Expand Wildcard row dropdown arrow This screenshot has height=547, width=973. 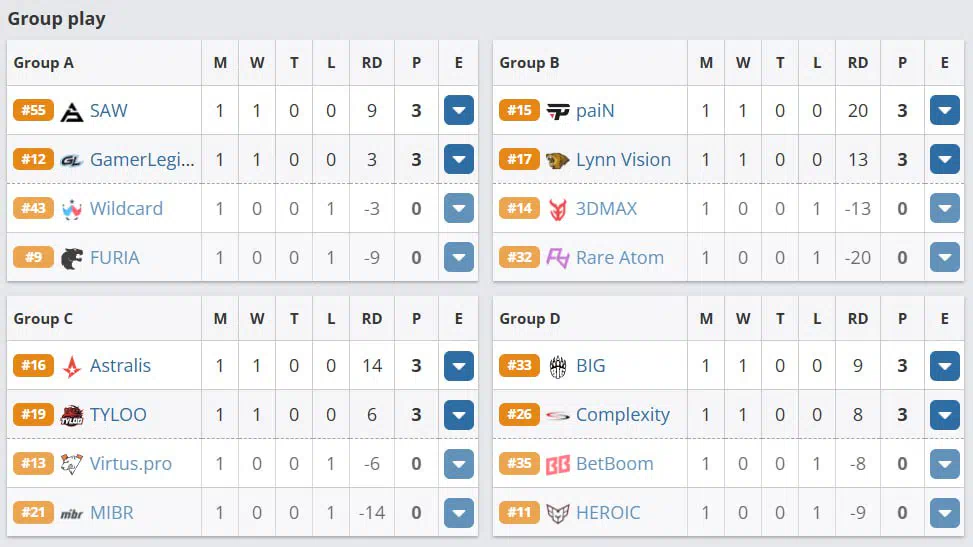(x=459, y=209)
